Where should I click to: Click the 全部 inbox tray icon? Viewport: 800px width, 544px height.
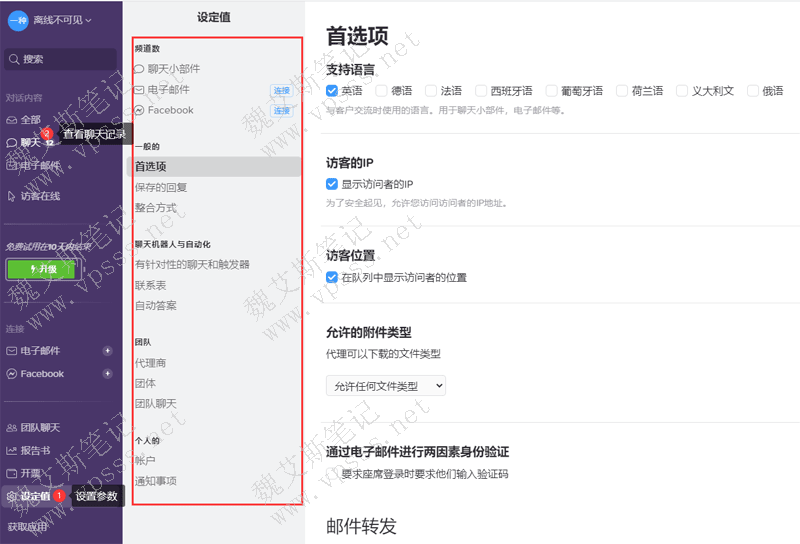(x=11, y=120)
